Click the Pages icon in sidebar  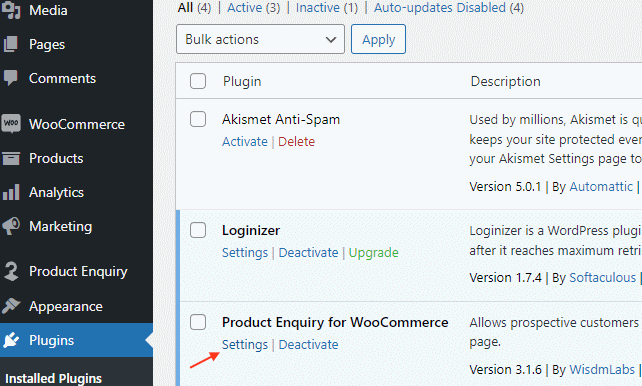pyautogui.click(x=11, y=44)
